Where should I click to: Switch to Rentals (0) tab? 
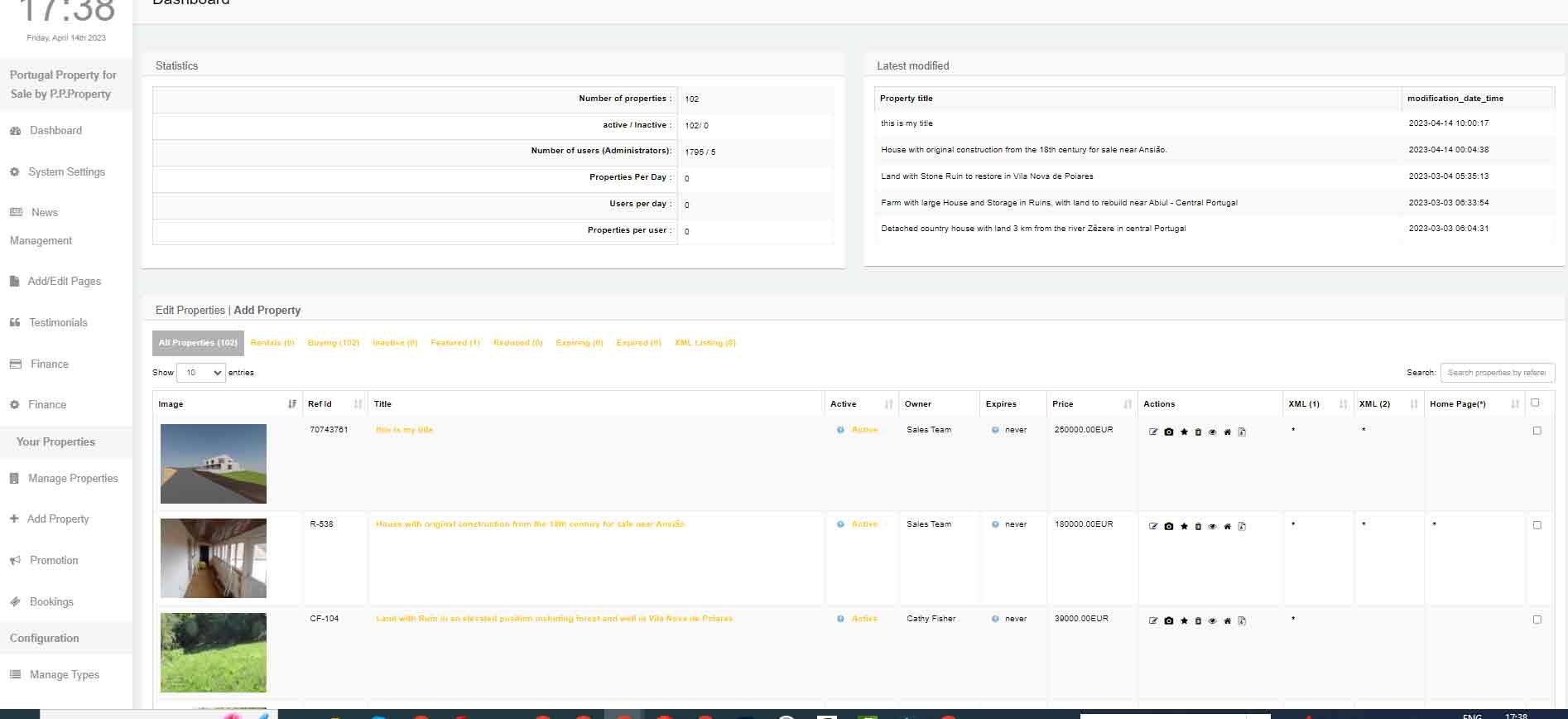272,343
